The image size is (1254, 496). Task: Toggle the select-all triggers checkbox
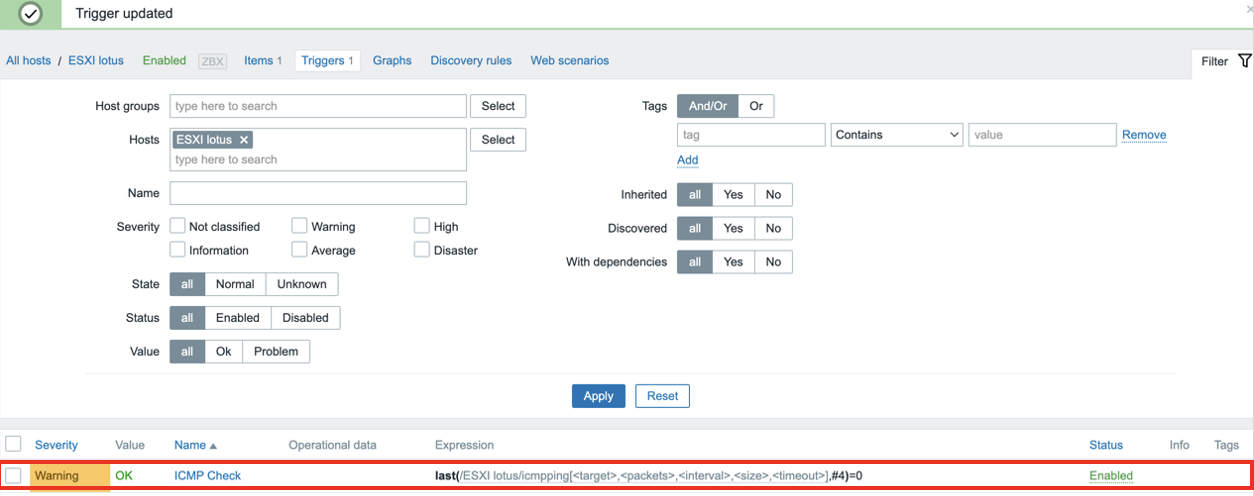click(x=14, y=444)
